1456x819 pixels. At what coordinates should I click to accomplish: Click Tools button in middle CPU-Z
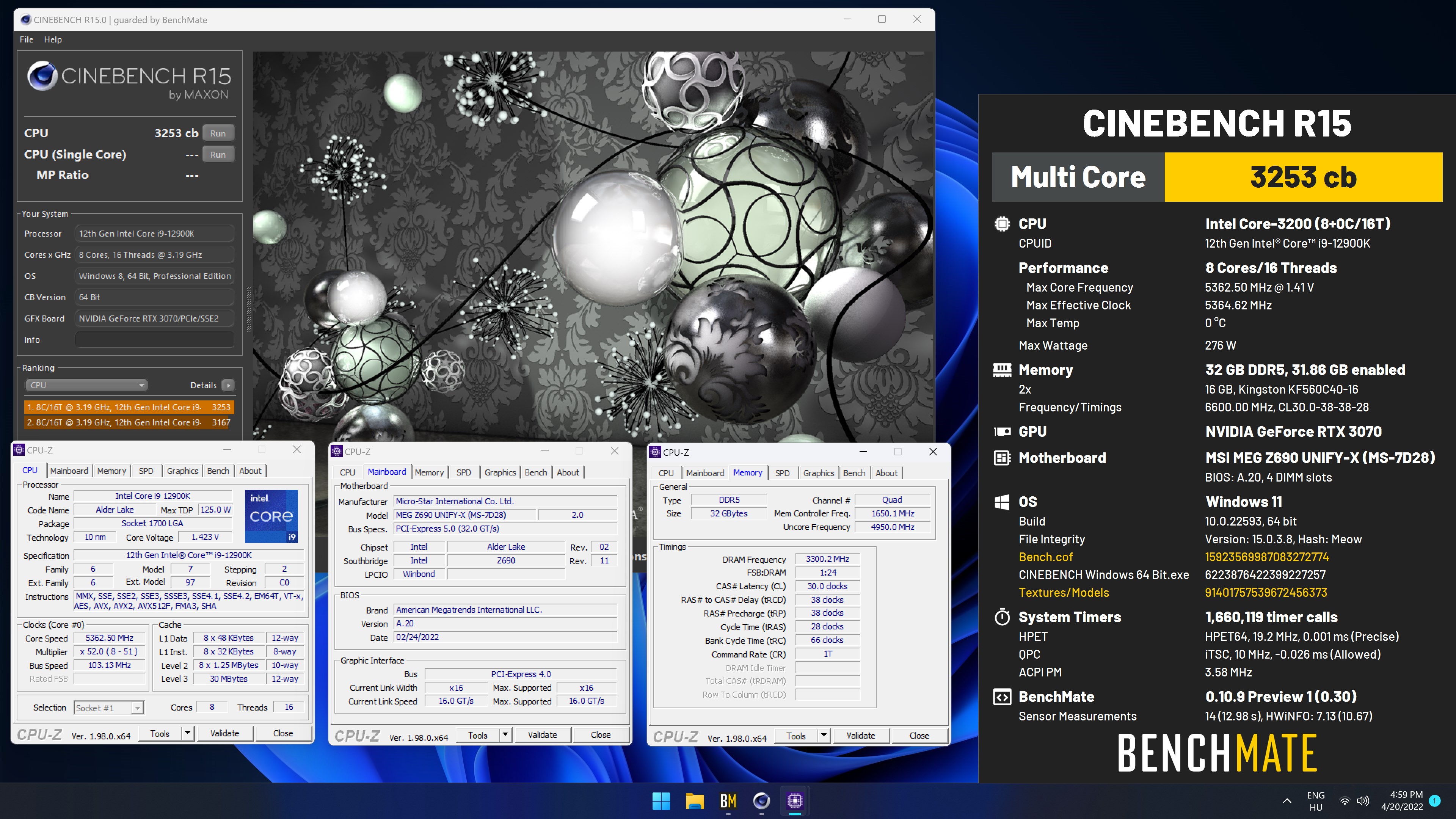click(x=478, y=735)
